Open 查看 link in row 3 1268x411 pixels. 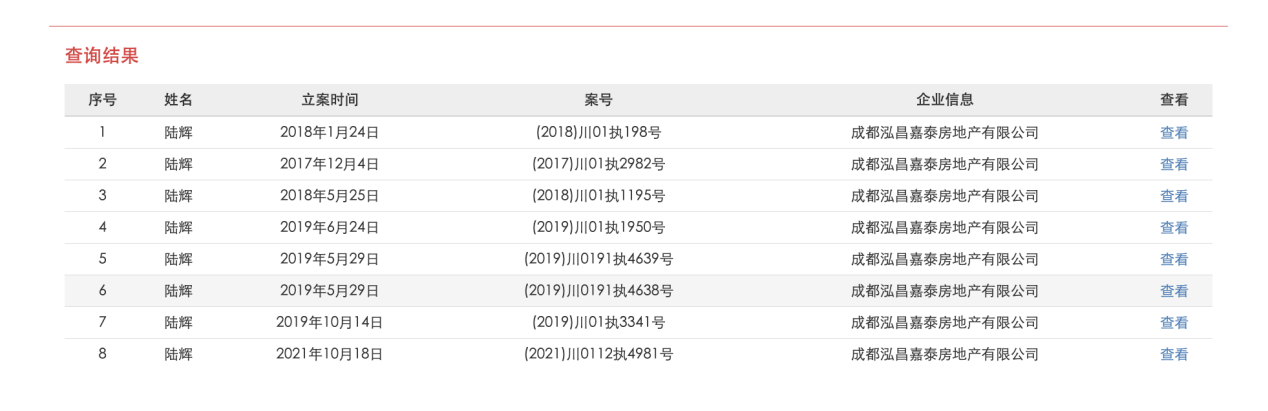(1173, 196)
